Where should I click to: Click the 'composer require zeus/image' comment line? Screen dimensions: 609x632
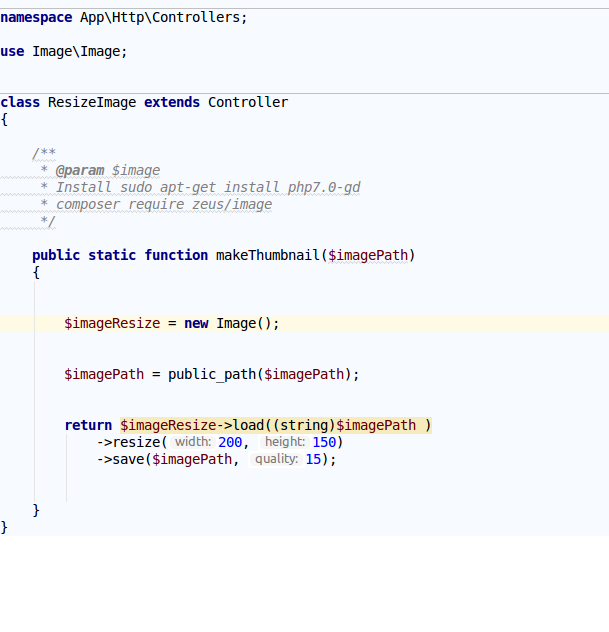click(164, 204)
